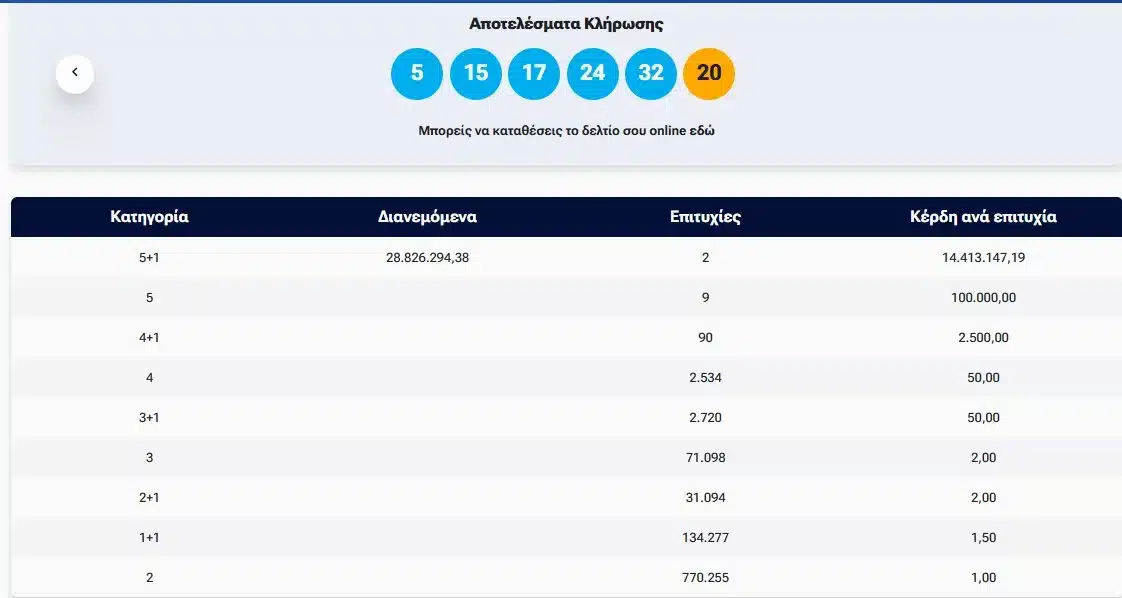Select the 4+1 category row label

tap(149, 338)
